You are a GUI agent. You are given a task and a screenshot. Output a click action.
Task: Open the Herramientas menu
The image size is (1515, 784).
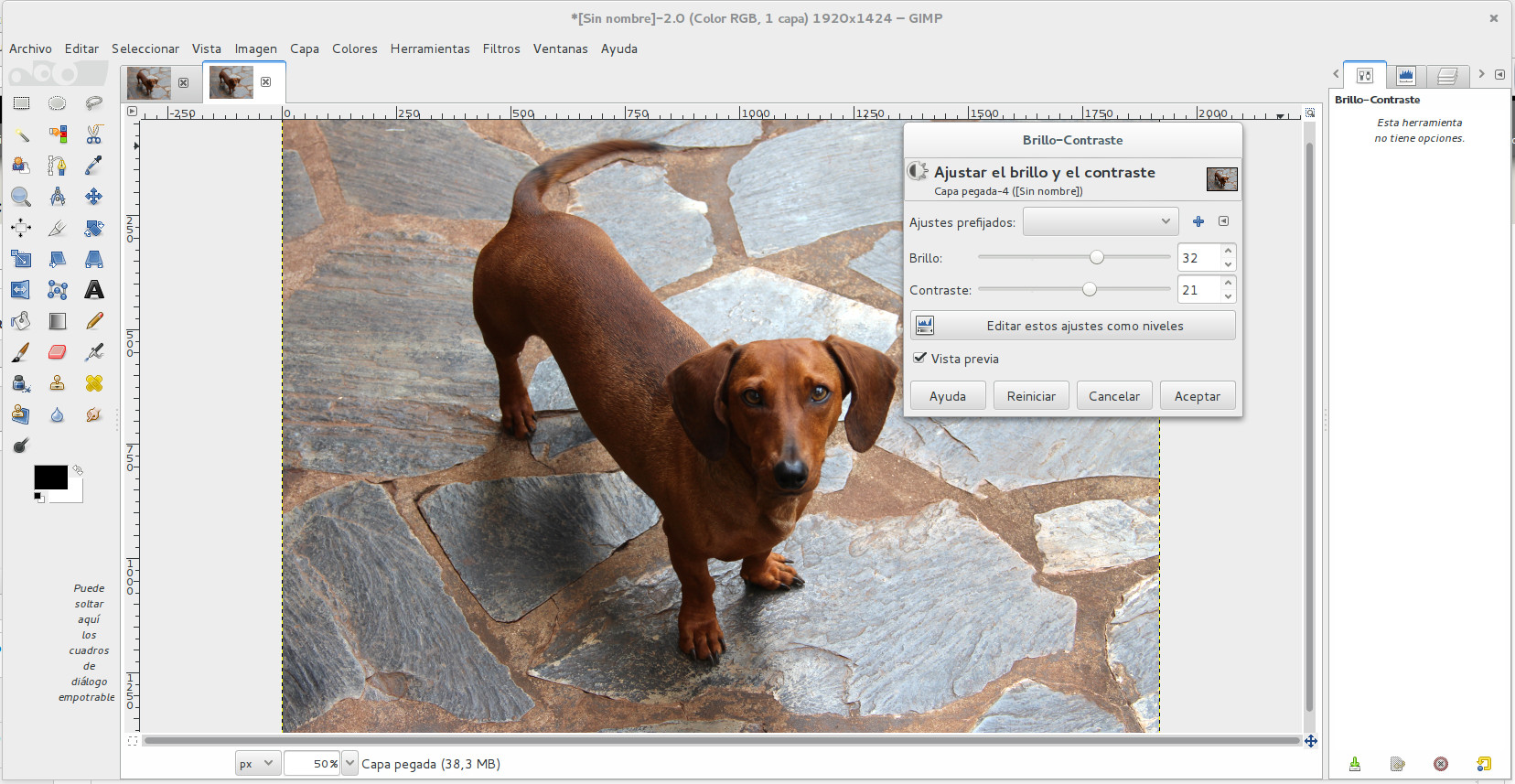click(430, 48)
